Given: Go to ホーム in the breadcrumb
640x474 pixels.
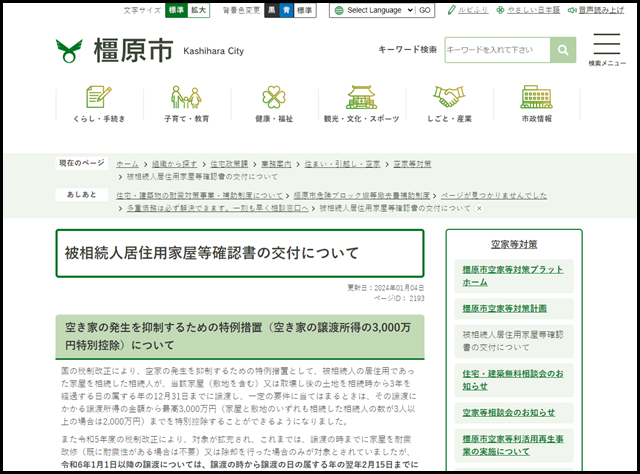Looking at the screenshot, I should 127,164.
